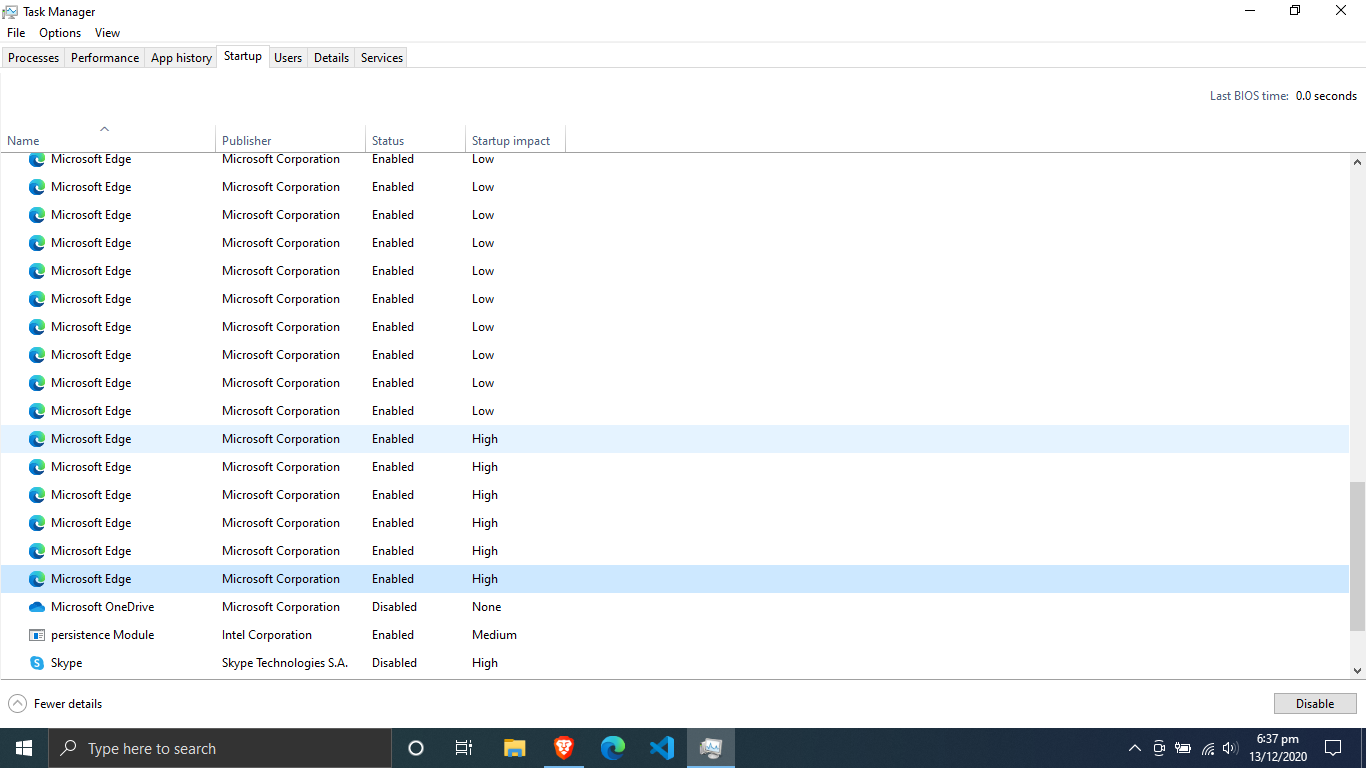1366x768 pixels.
Task: Sort by the Status column header
Action: coord(415,141)
